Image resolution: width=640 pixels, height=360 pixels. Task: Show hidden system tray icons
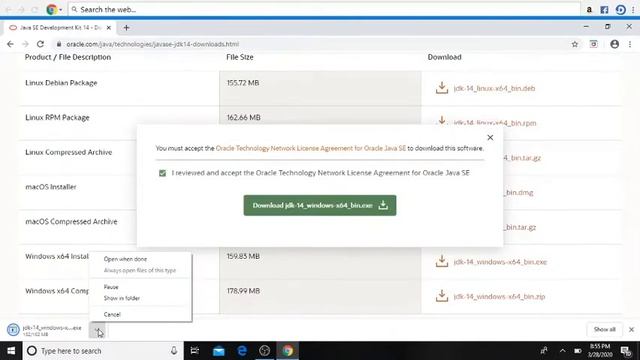tap(562, 351)
